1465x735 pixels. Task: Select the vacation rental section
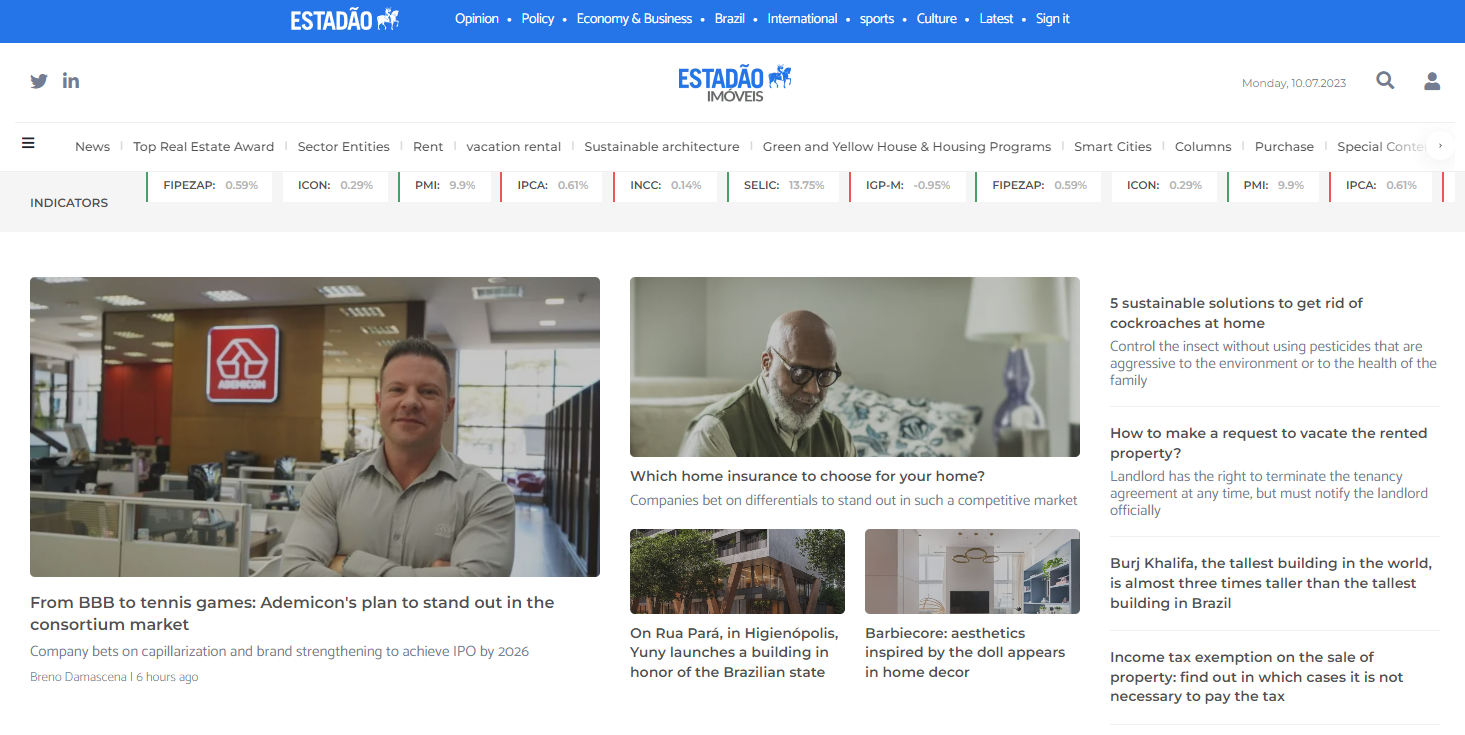[x=513, y=146]
